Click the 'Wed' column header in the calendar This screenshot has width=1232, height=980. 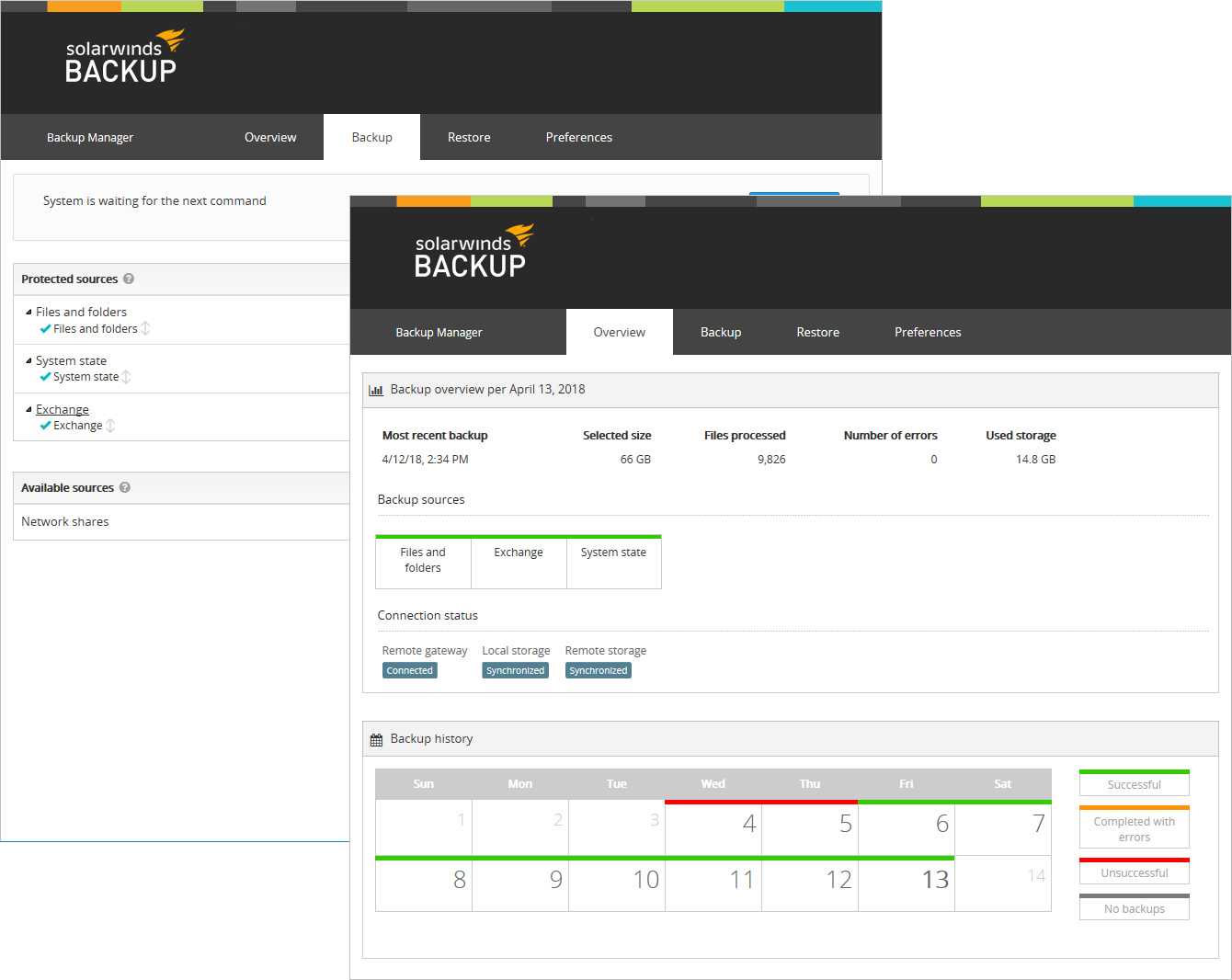point(713,784)
